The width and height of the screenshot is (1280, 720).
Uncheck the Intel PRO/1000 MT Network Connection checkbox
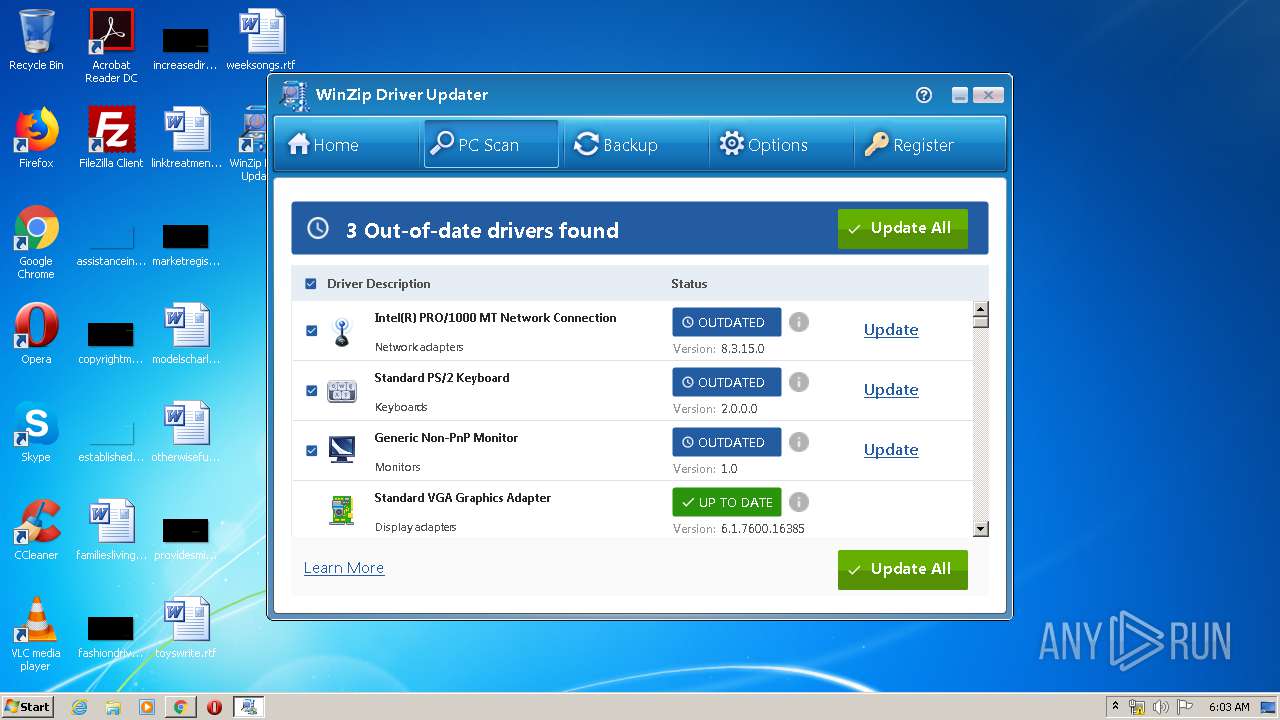(x=311, y=330)
